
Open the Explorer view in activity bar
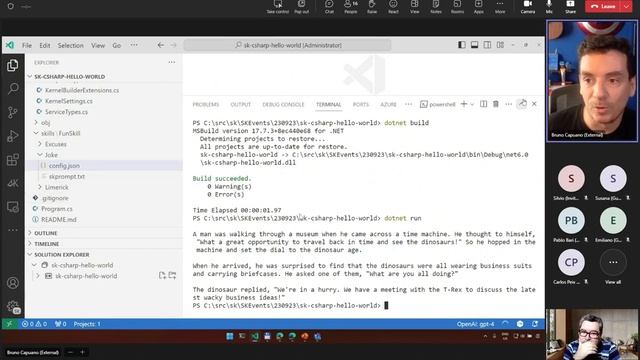(x=13, y=65)
